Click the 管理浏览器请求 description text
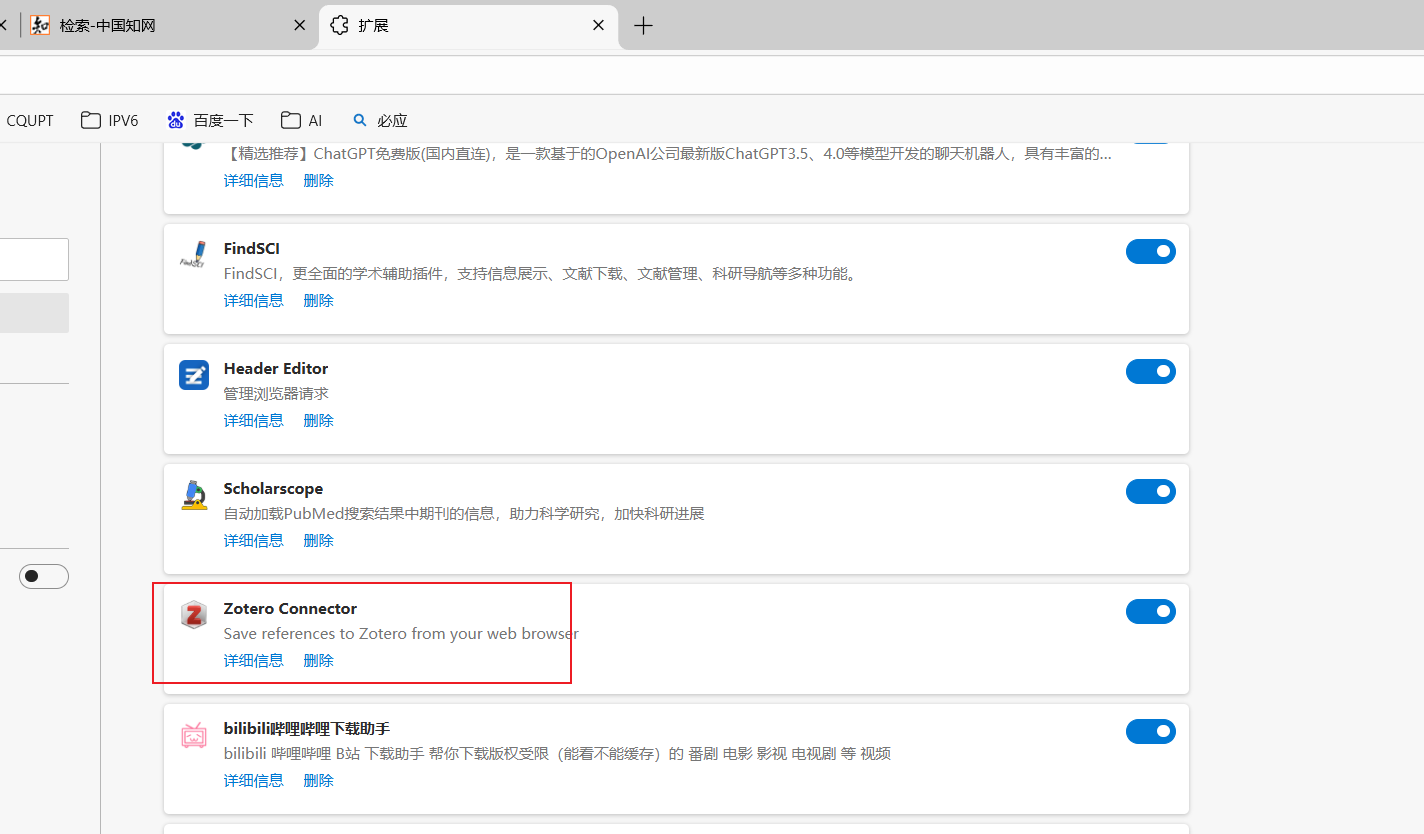The image size is (1424, 834). point(276,393)
